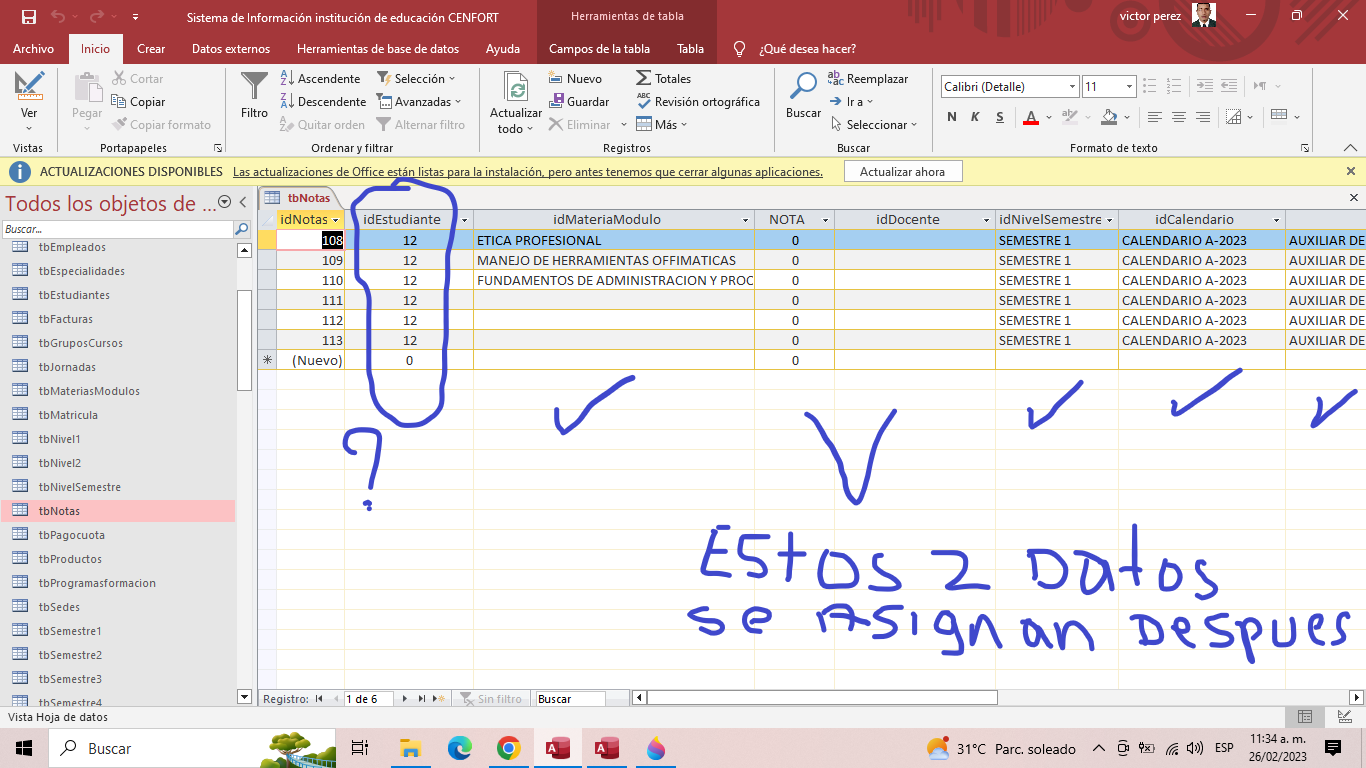Open NOTA column filter arrow
This screenshot has height=768, width=1366.
click(825, 220)
